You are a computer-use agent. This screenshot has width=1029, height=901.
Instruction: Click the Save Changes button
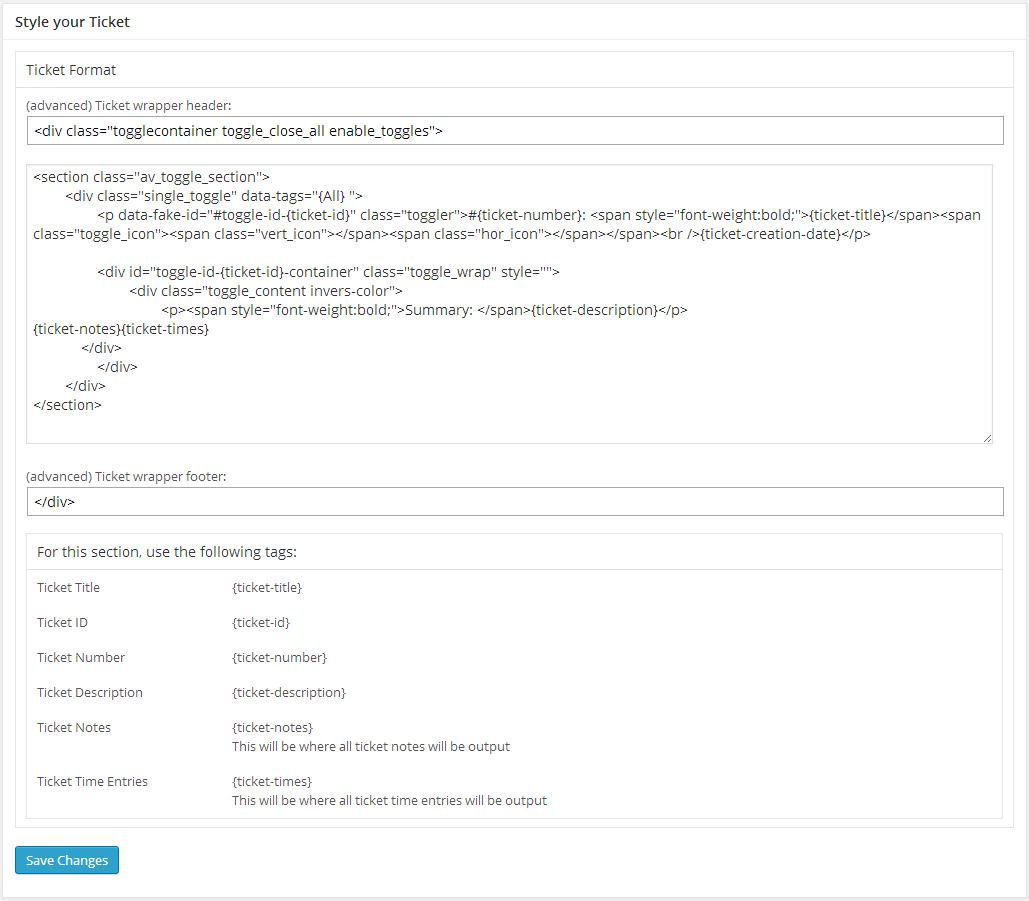tap(67, 860)
